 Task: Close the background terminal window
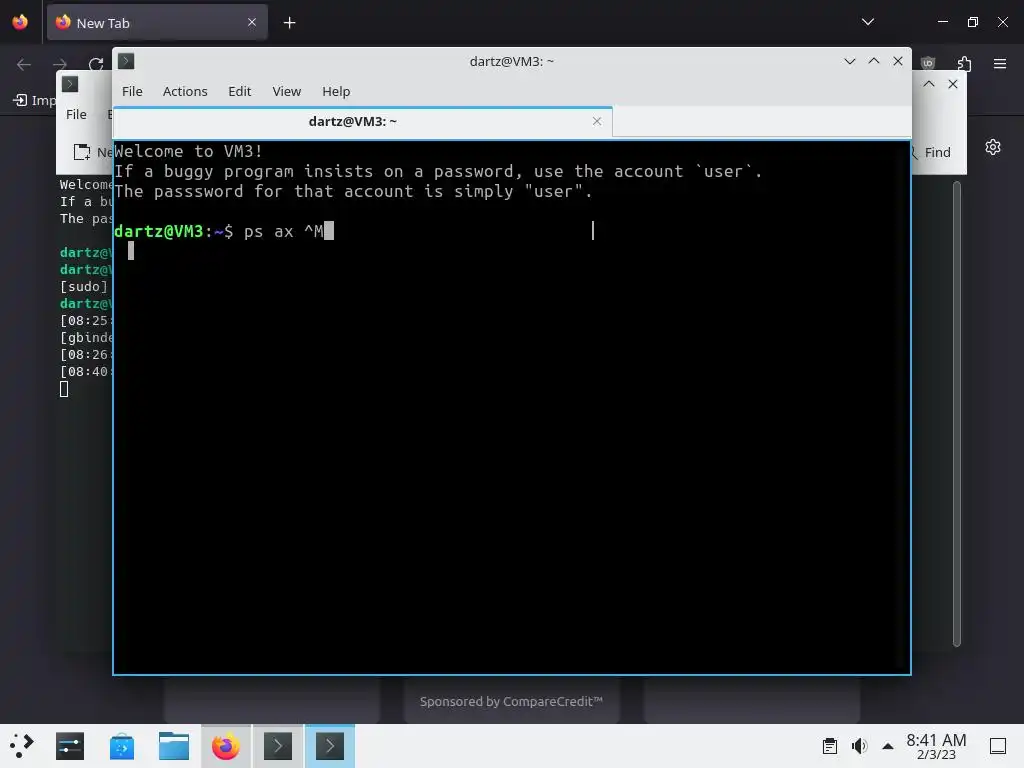point(953,84)
